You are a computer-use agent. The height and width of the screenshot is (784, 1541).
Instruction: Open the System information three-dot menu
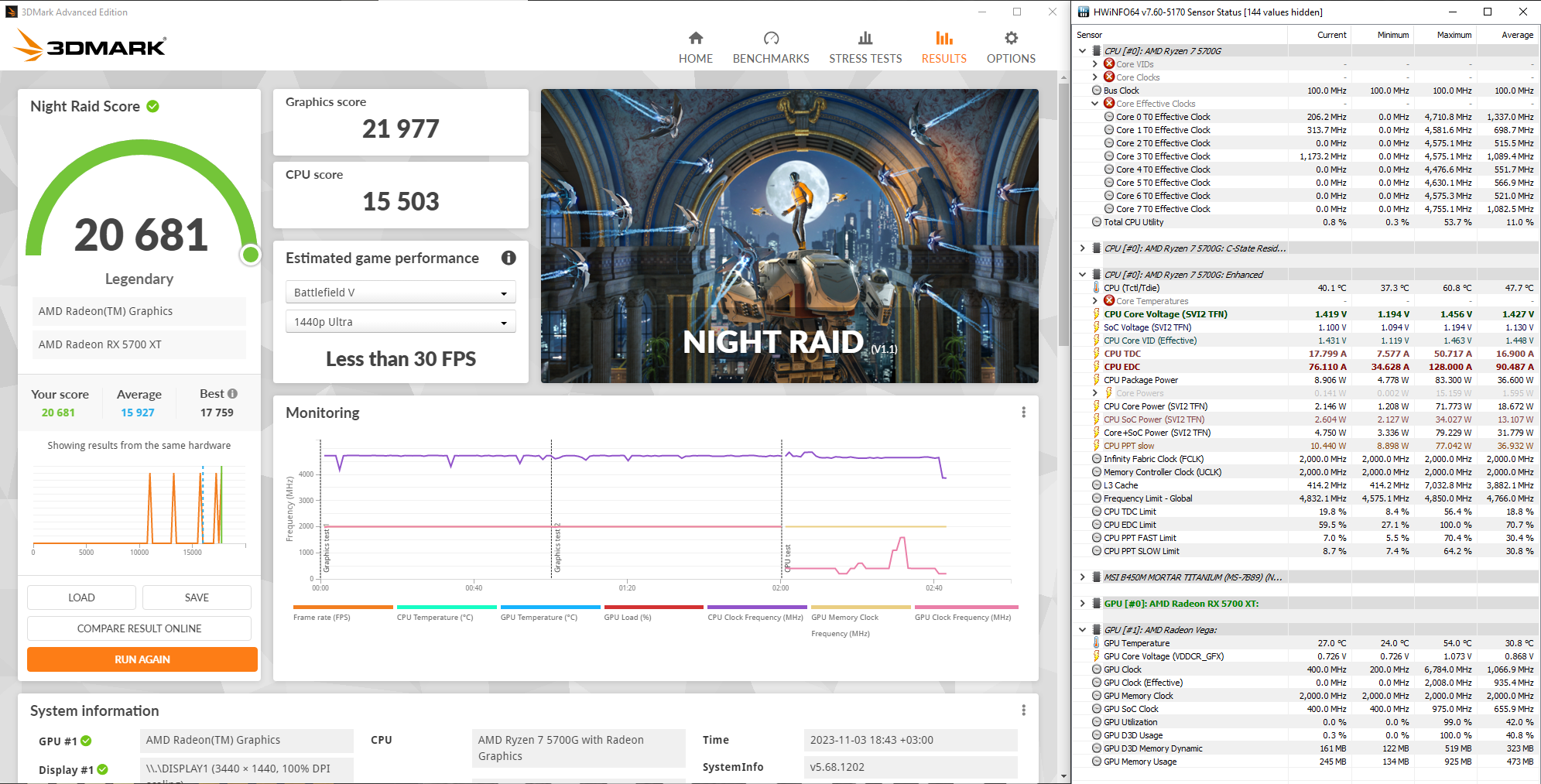click(1023, 710)
